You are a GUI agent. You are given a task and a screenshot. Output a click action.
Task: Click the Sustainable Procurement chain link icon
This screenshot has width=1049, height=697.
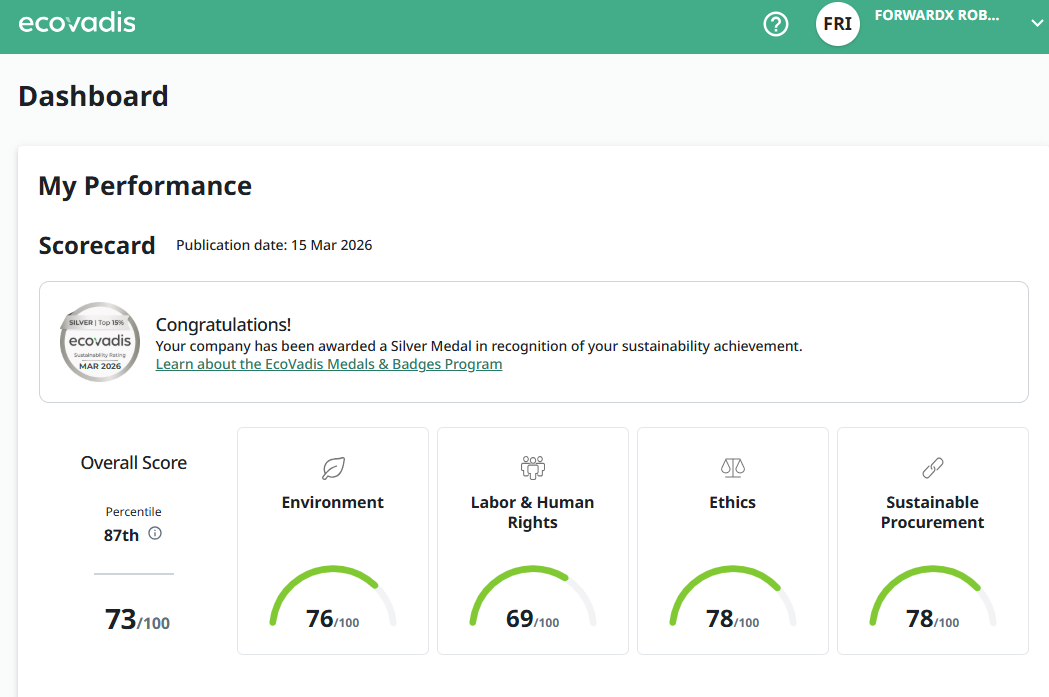tap(932, 467)
